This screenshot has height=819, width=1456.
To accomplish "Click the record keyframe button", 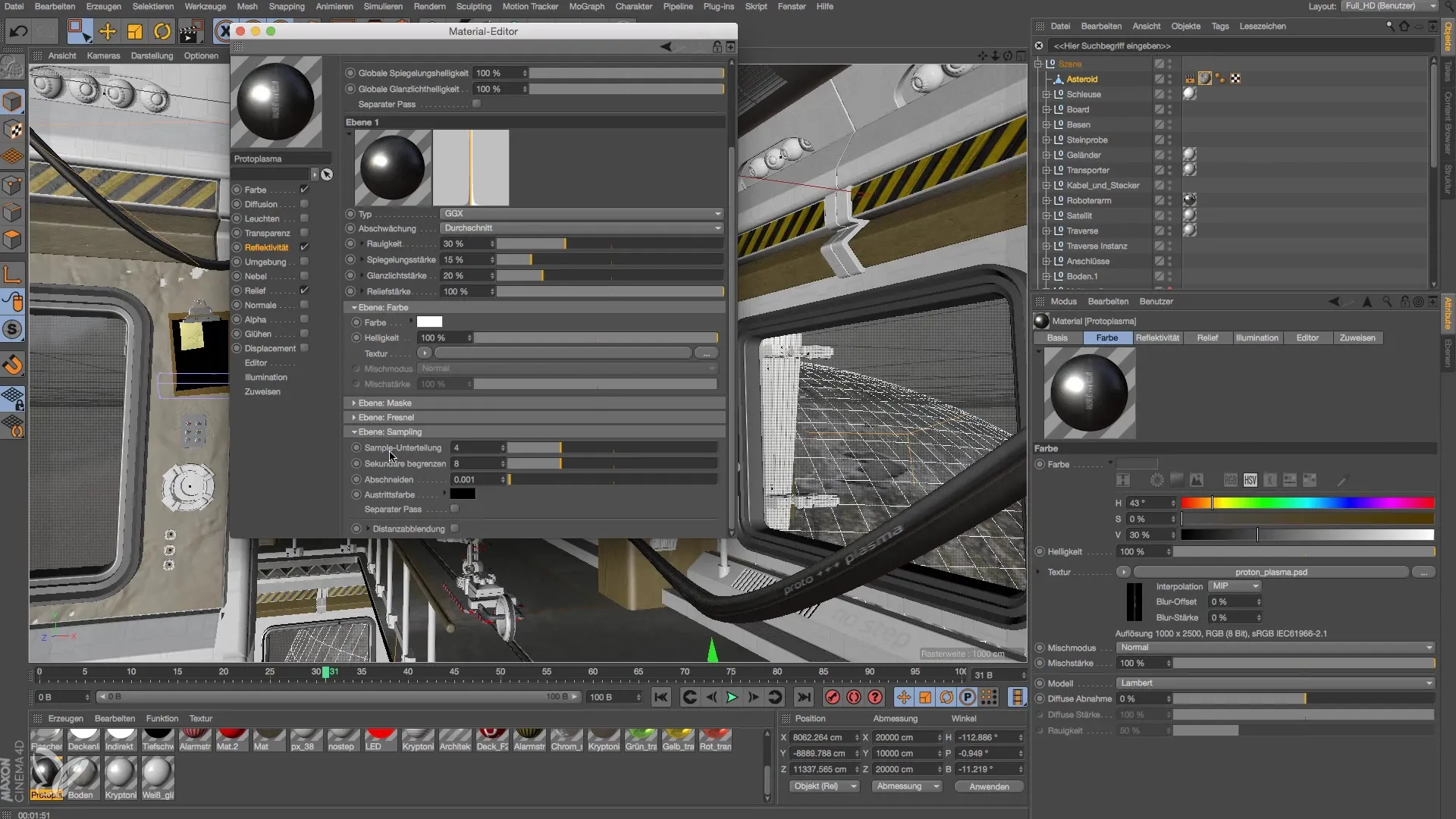I will 833,697.
